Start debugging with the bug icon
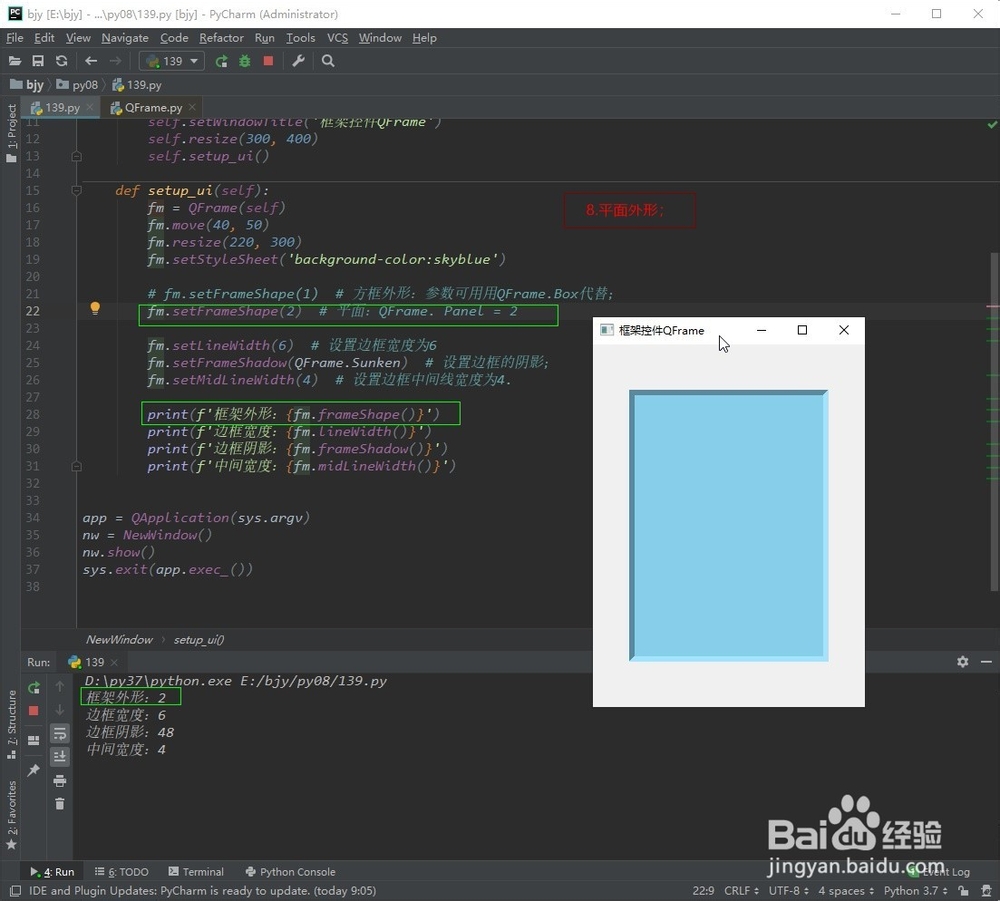The width and height of the screenshot is (1000, 901). [x=245, y=61]
